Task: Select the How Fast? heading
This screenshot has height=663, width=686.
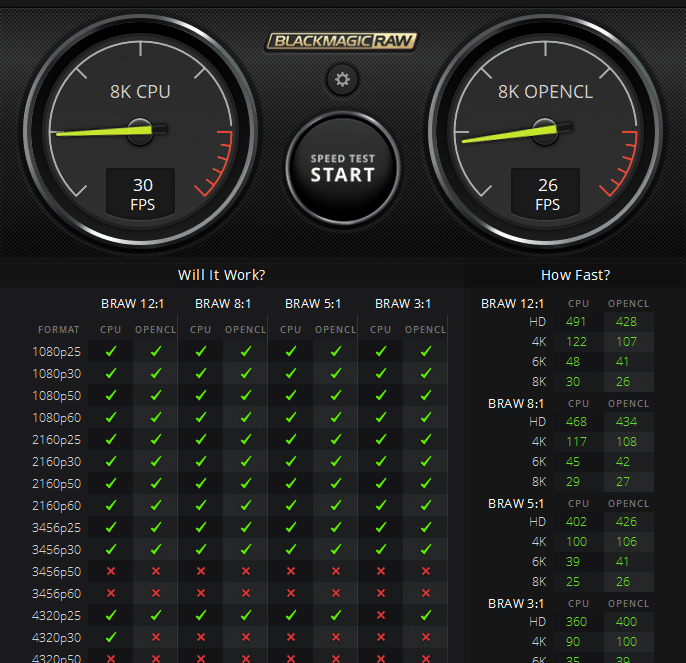Action: tap(575, 275)
